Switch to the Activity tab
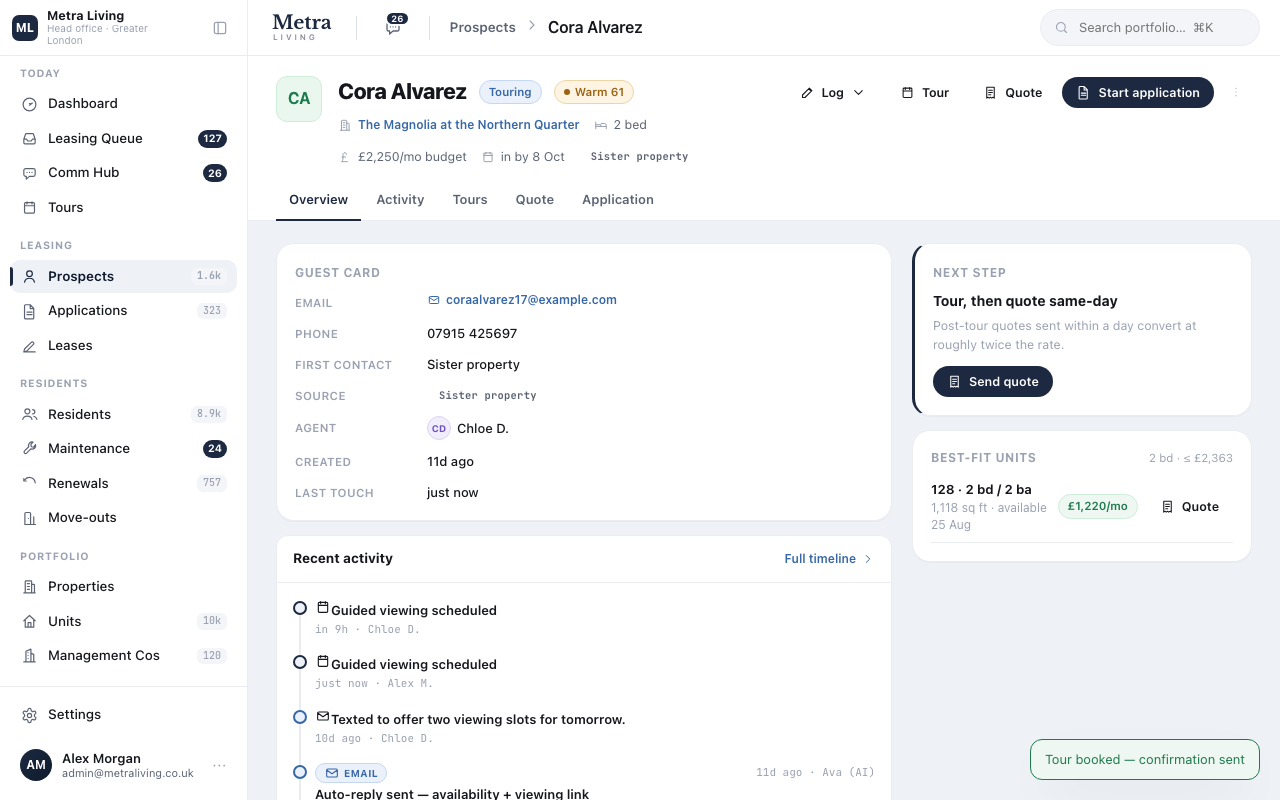 (x=400, y=200)
